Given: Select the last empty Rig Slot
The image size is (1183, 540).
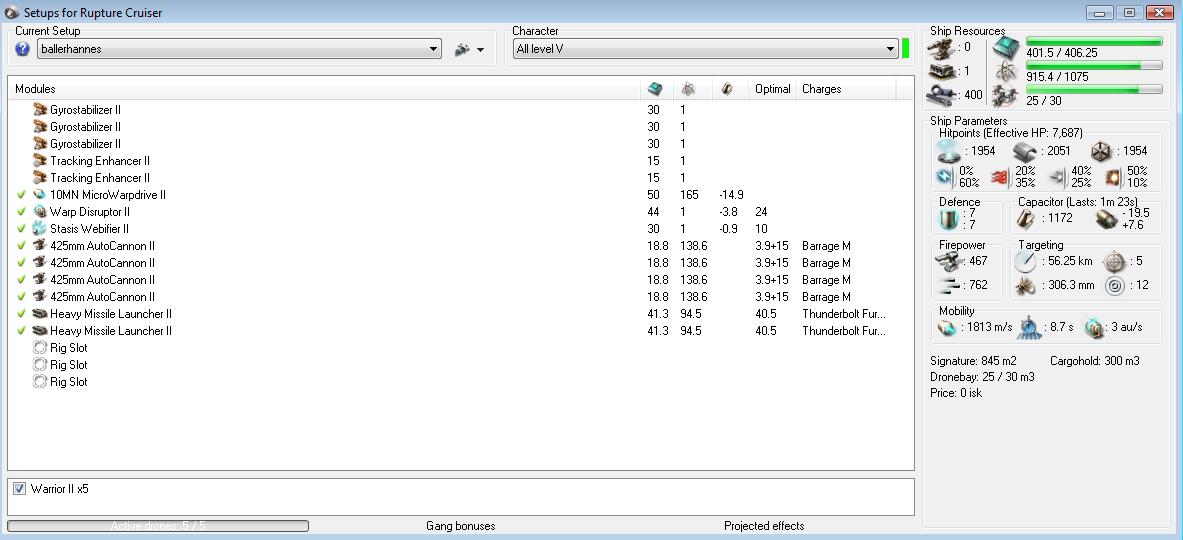Looking at the screenshot, I should (460, 382).
